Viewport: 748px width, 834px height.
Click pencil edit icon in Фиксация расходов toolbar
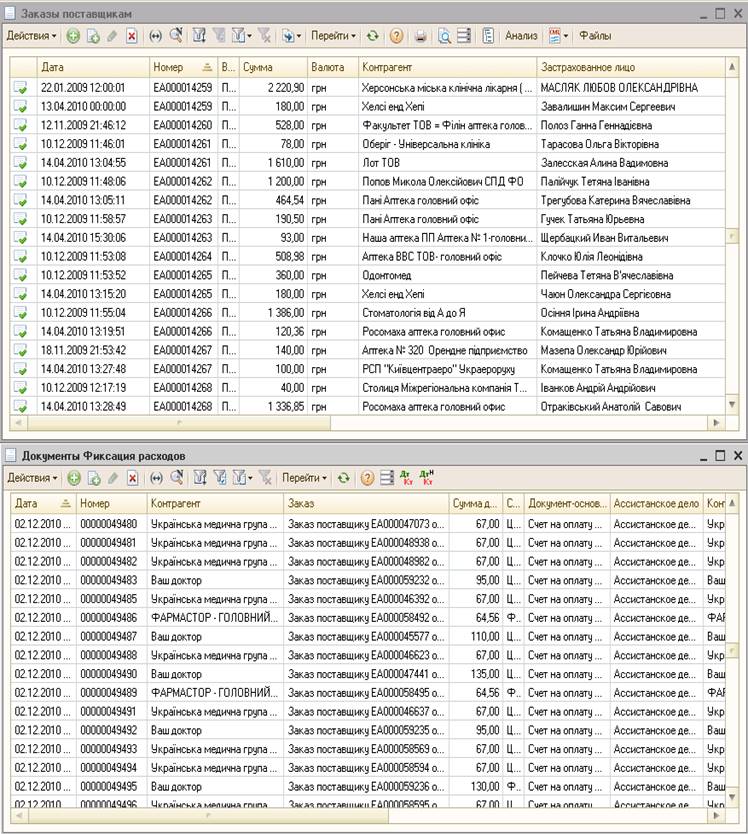click(x=113, y=478)
